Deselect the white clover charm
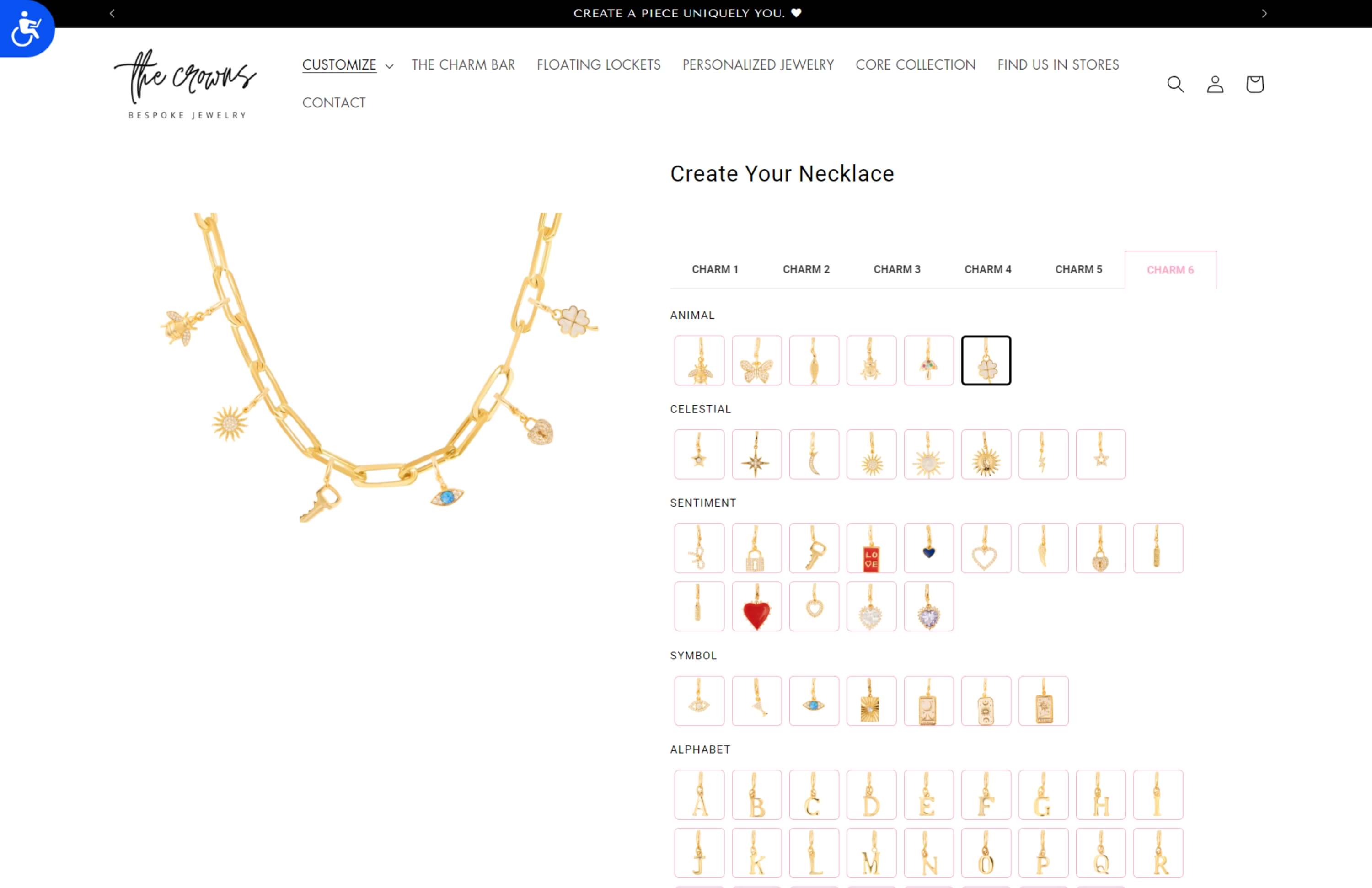Screen dimensions: 1372x888 pyautogui.click(x=986, y=360)
